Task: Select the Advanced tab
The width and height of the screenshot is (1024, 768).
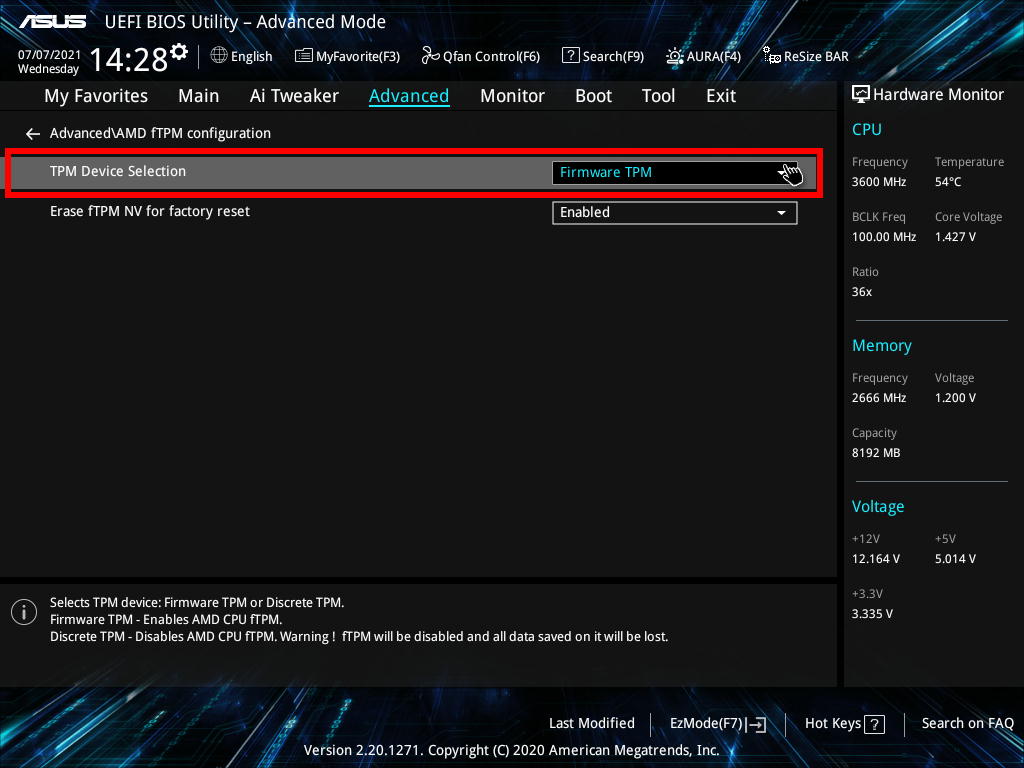Action: (409, 96)
